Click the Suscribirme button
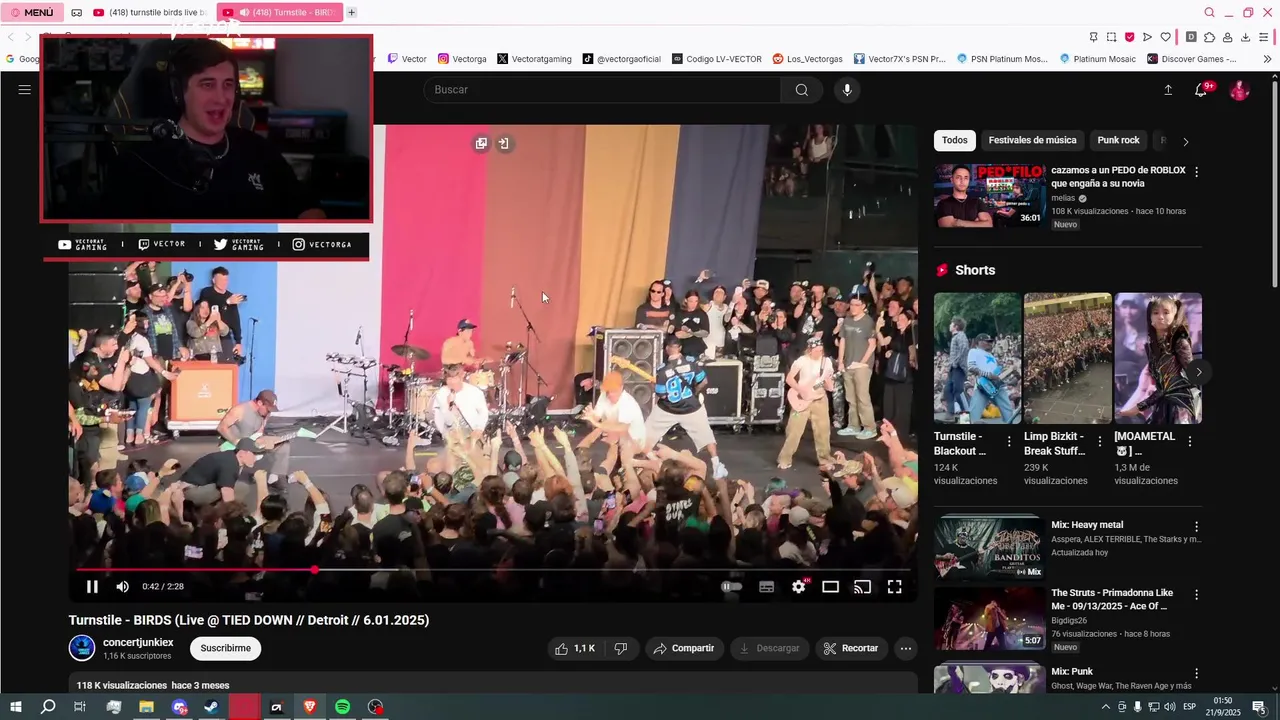This screenshot has height=720, width=1280. [225, 648]
